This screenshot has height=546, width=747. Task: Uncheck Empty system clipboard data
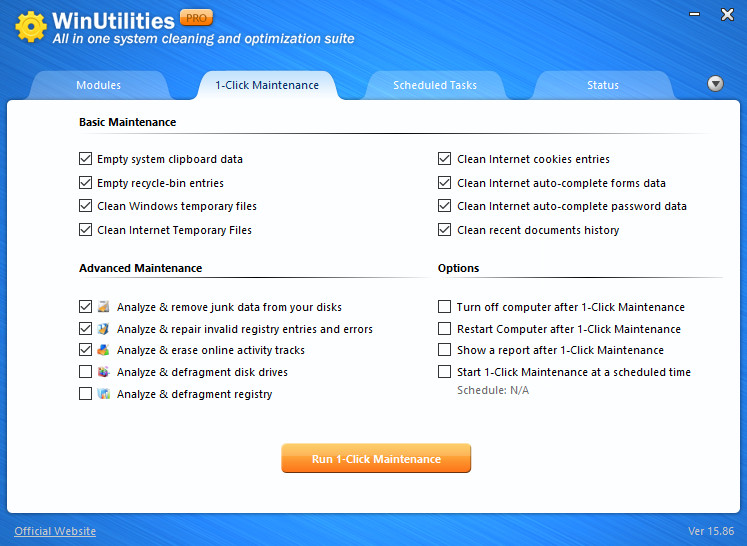coord(85,159)
